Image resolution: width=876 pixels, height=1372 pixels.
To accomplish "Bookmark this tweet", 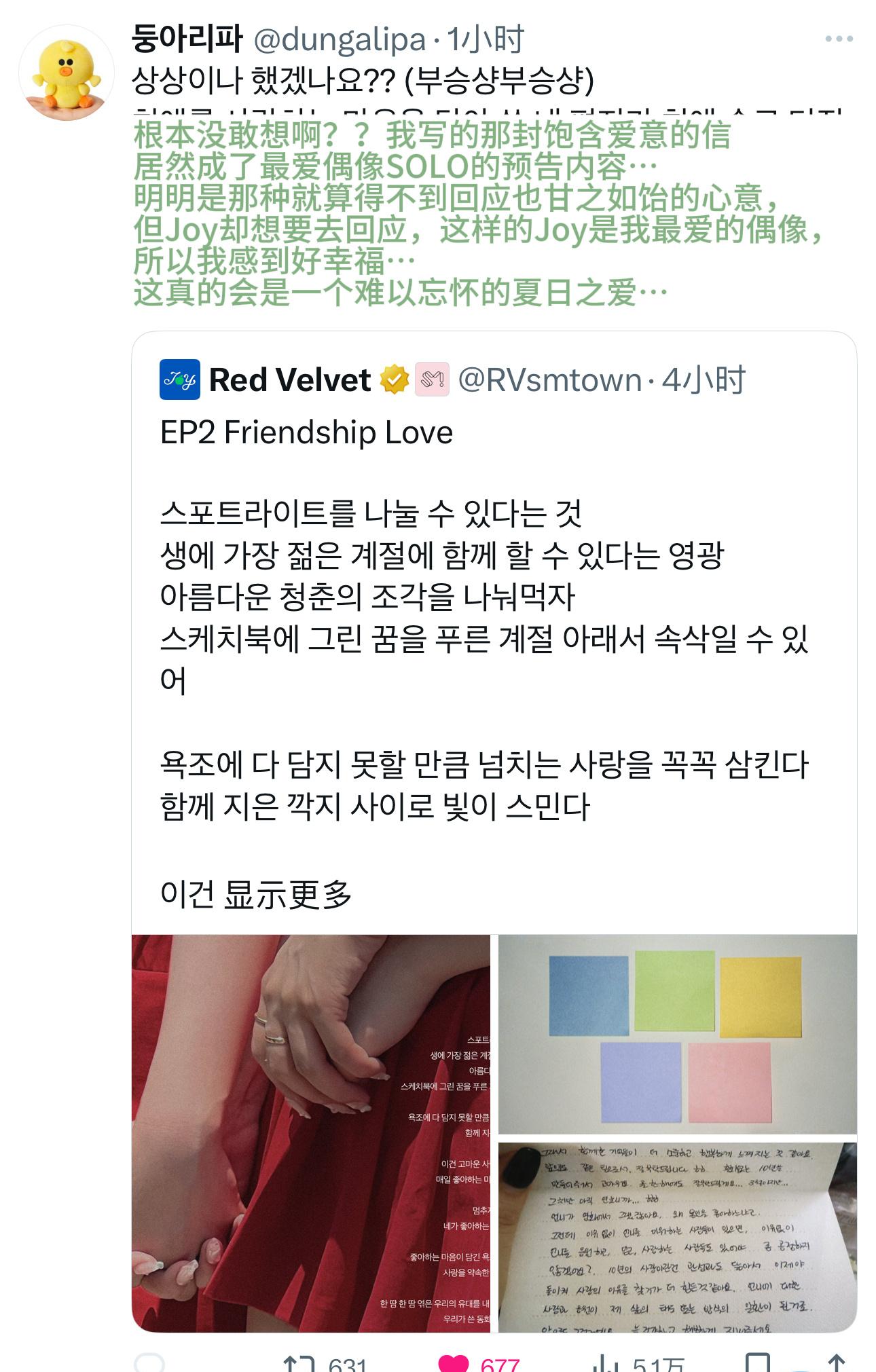I will coord(757,1363).
